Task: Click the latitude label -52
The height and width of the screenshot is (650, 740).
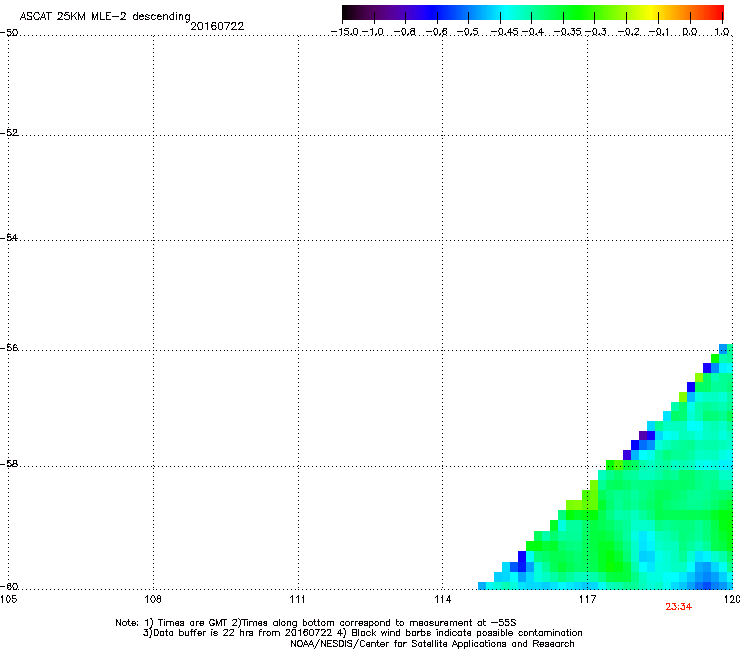Action: (x=9, y=133)
